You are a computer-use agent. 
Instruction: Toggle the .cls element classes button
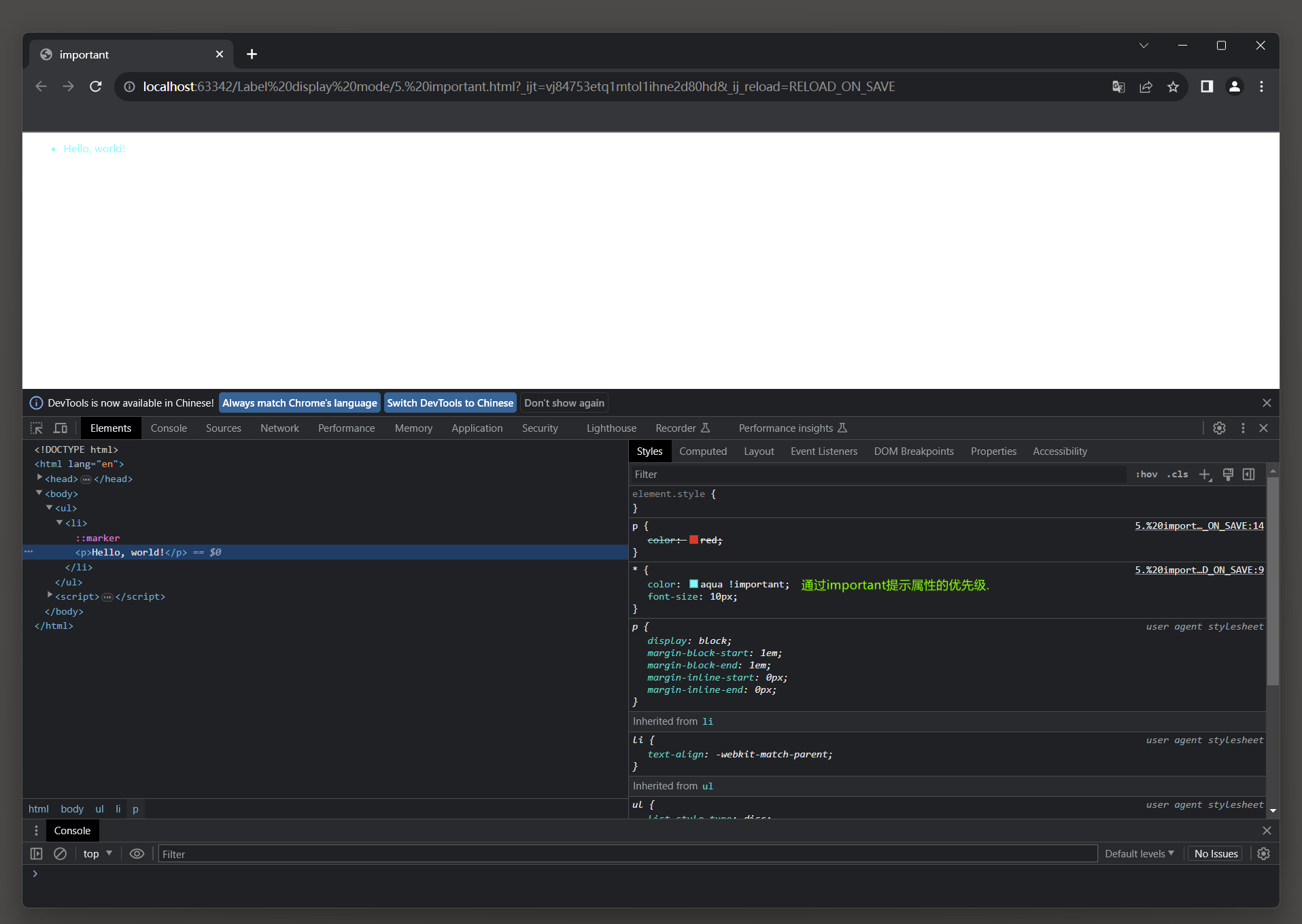coord(1178,475)
